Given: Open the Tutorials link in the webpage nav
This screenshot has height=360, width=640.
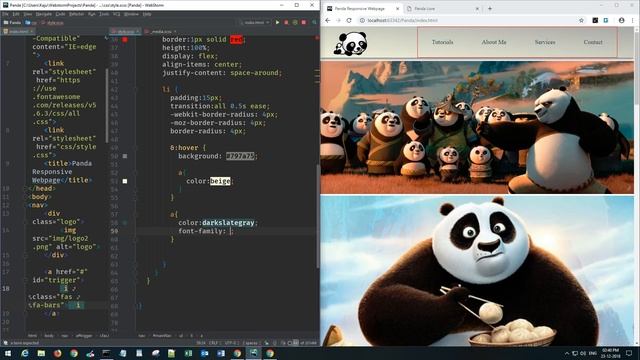Looking at the screenshot, I should click(442, 42).
